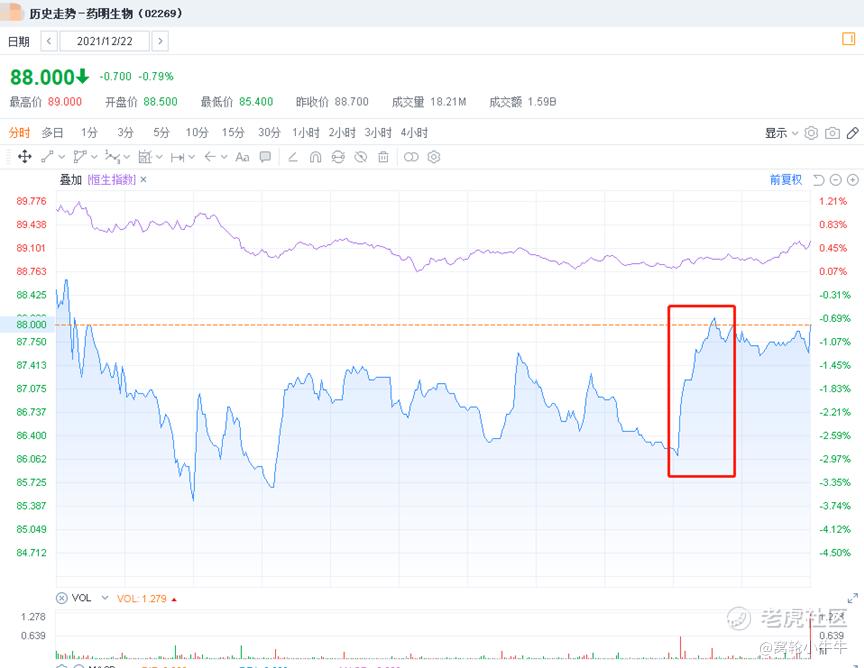Go to next date with arrow
The width and height of the screenshot is (864, 668).
[x=160, y=41]
